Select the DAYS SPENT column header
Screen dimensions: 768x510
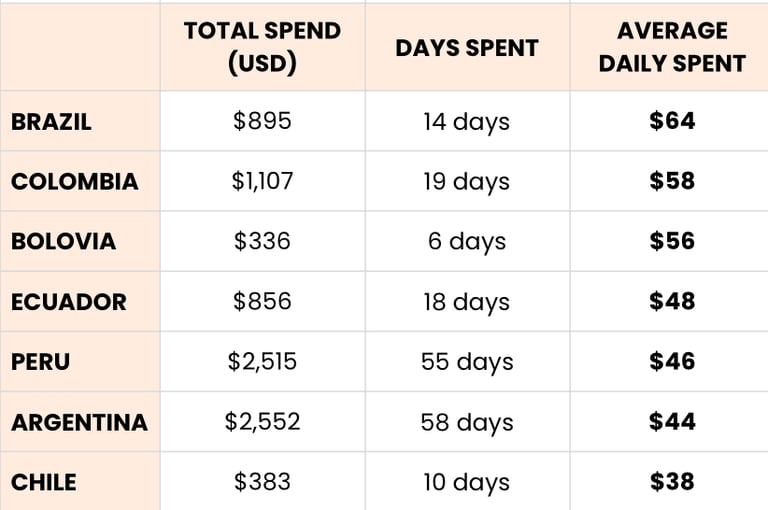click(467, 47)
